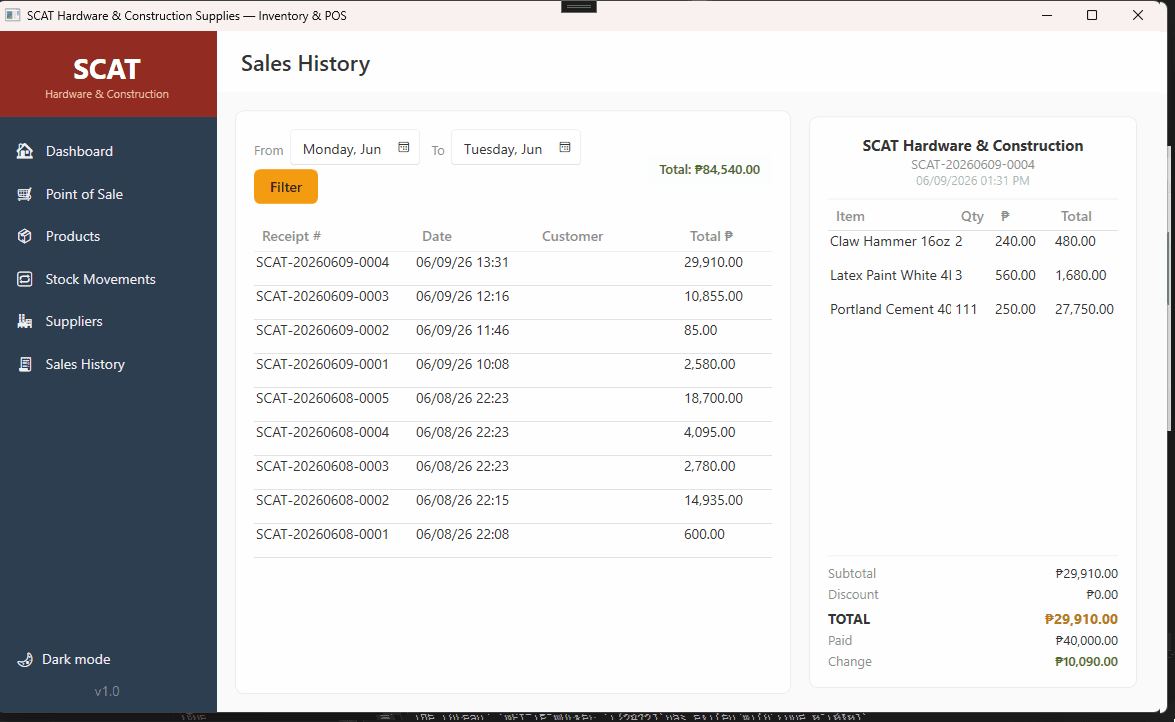Click the vertical scrollbar at window edge
Viewport: 1175px width, 722px height.
point(1170,288)
